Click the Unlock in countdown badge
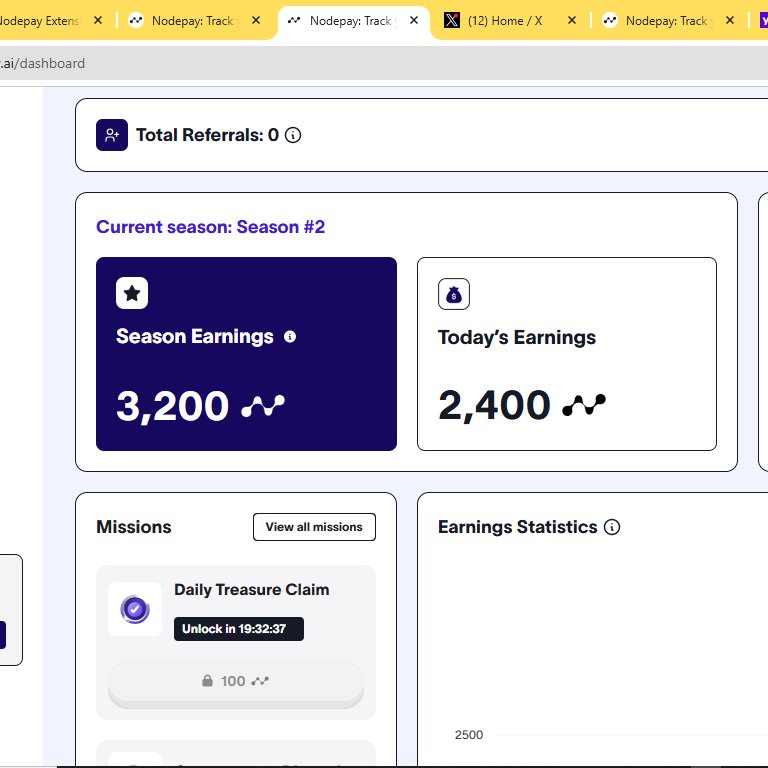 (239, 629)
